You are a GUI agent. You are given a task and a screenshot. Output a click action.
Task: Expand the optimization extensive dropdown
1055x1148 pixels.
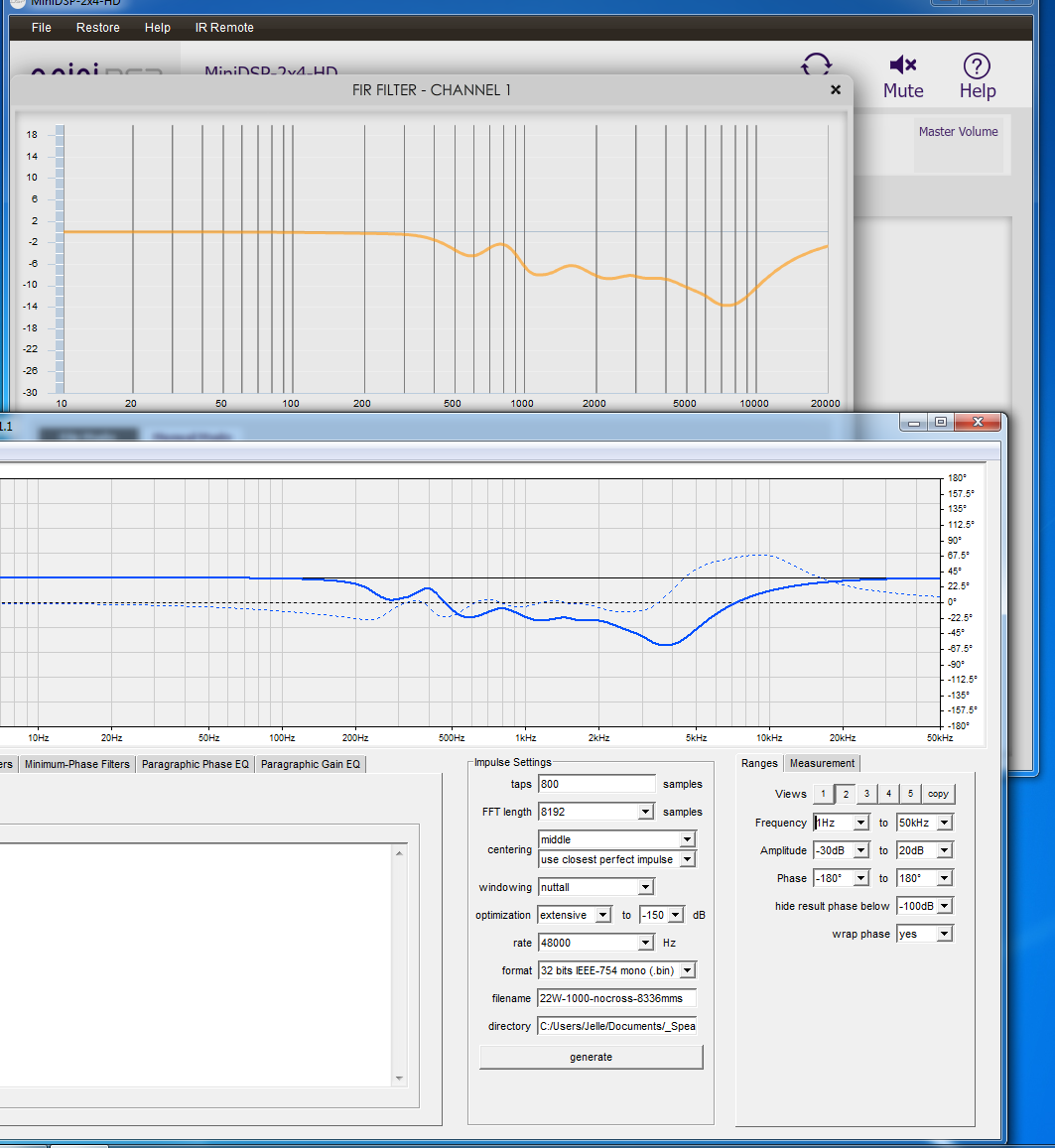point(603,915)
